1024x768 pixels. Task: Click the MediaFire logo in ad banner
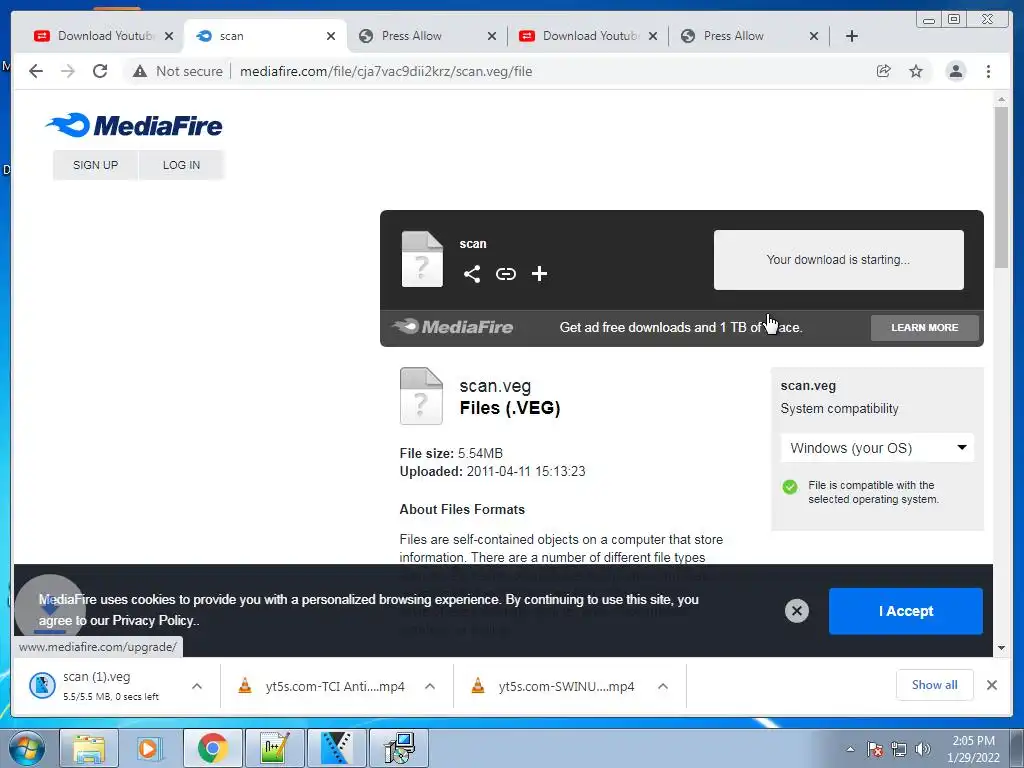452,327
